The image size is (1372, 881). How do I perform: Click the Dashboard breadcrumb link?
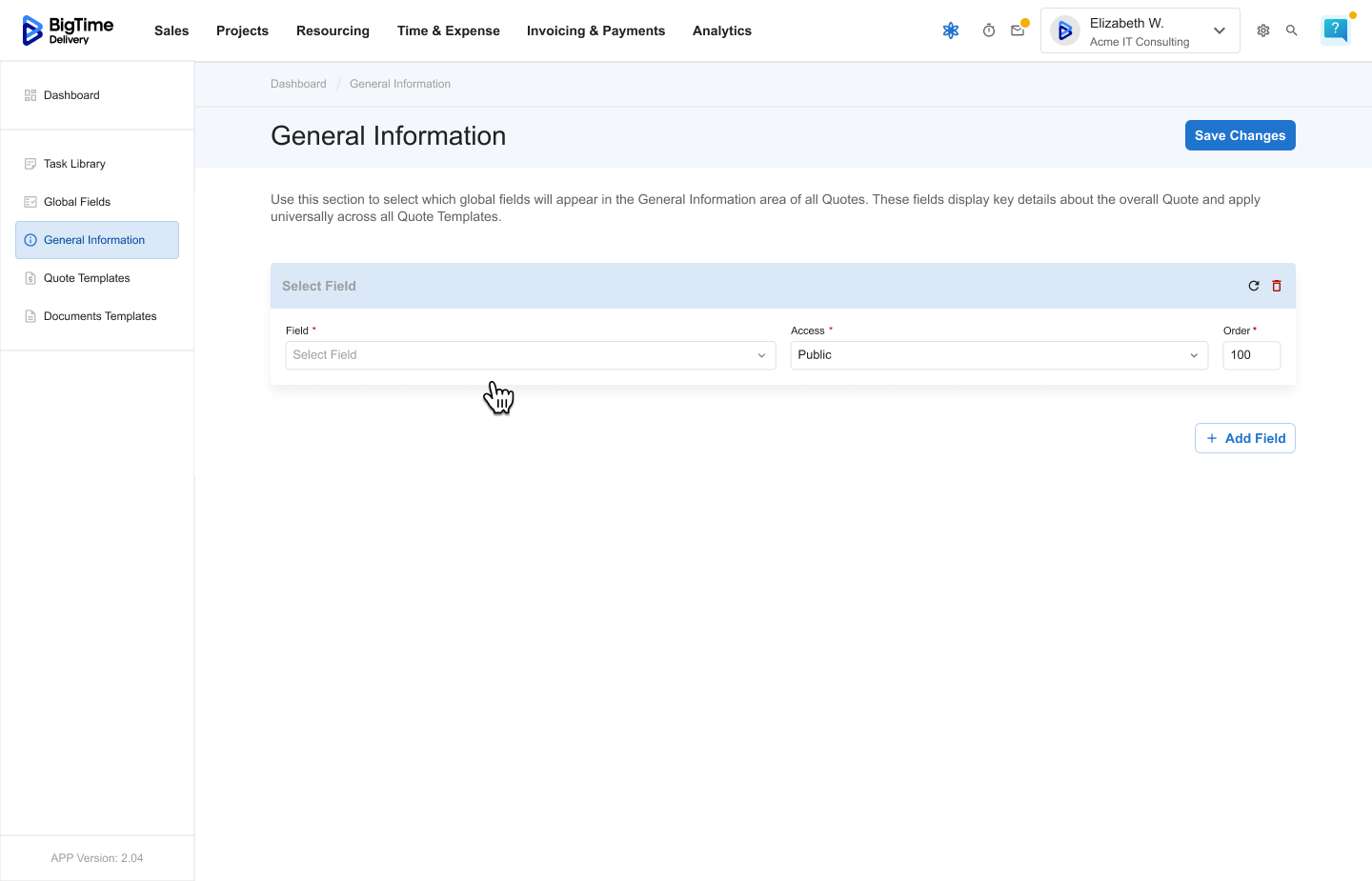(x=298, y=84)
